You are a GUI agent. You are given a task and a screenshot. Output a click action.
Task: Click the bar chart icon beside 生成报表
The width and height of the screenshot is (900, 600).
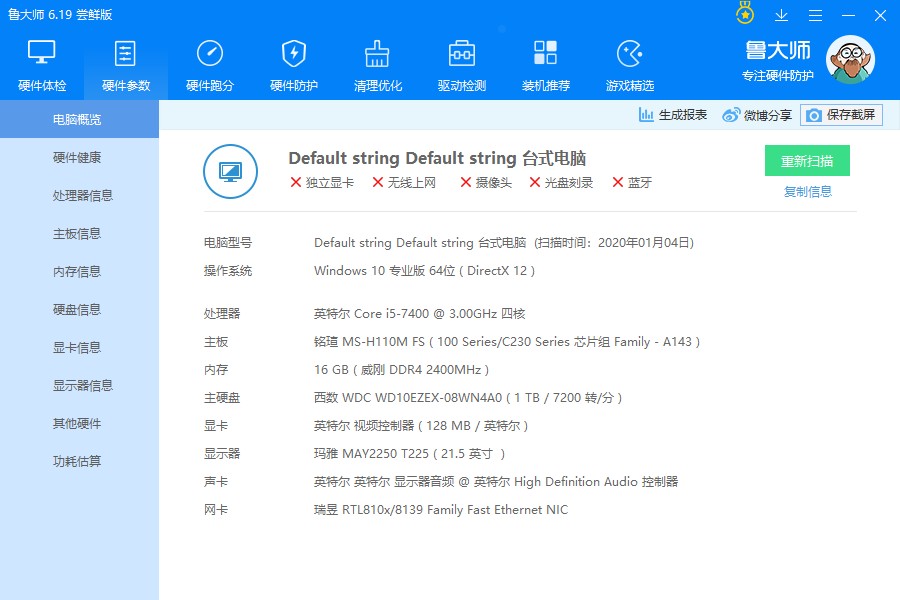pyautogui.click(x=646, y=115)
